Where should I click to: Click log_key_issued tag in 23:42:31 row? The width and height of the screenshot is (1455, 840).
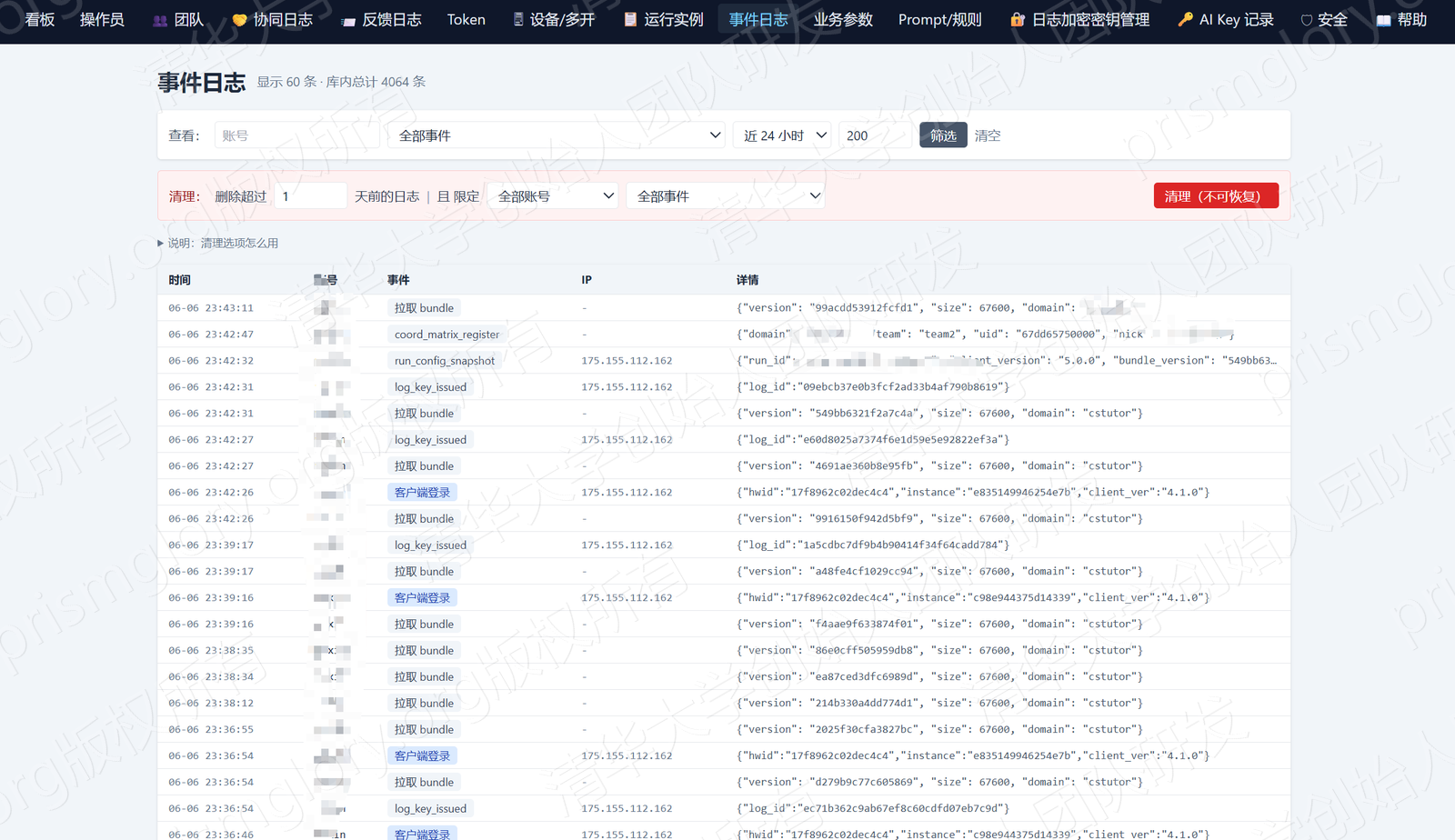pos(430,387)
